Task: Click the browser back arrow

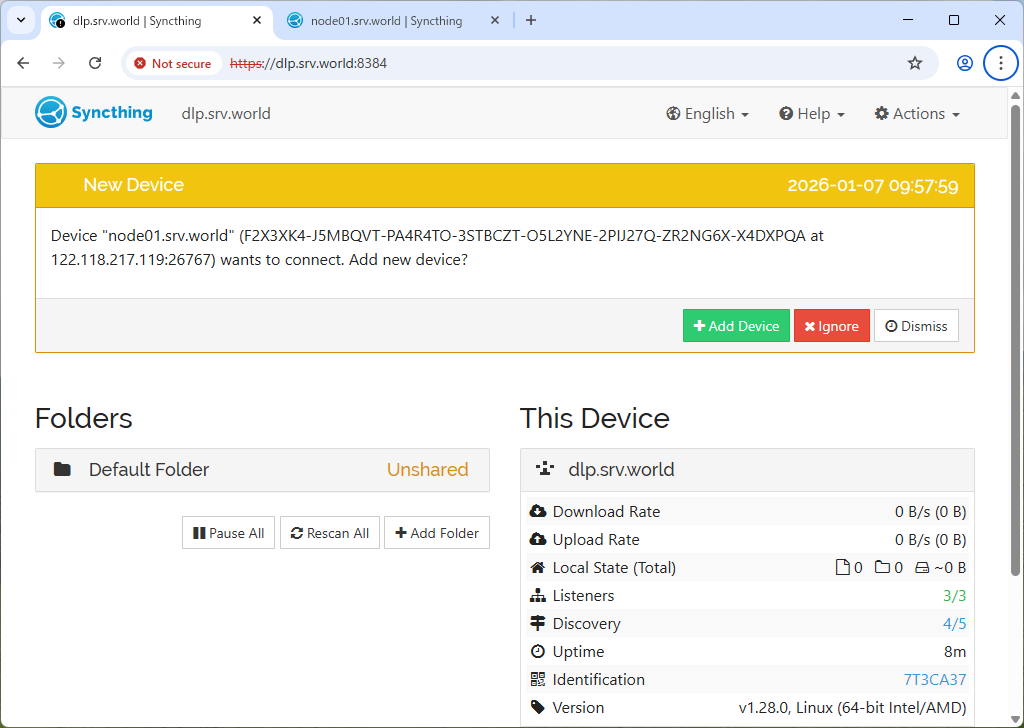Action: 24,63
